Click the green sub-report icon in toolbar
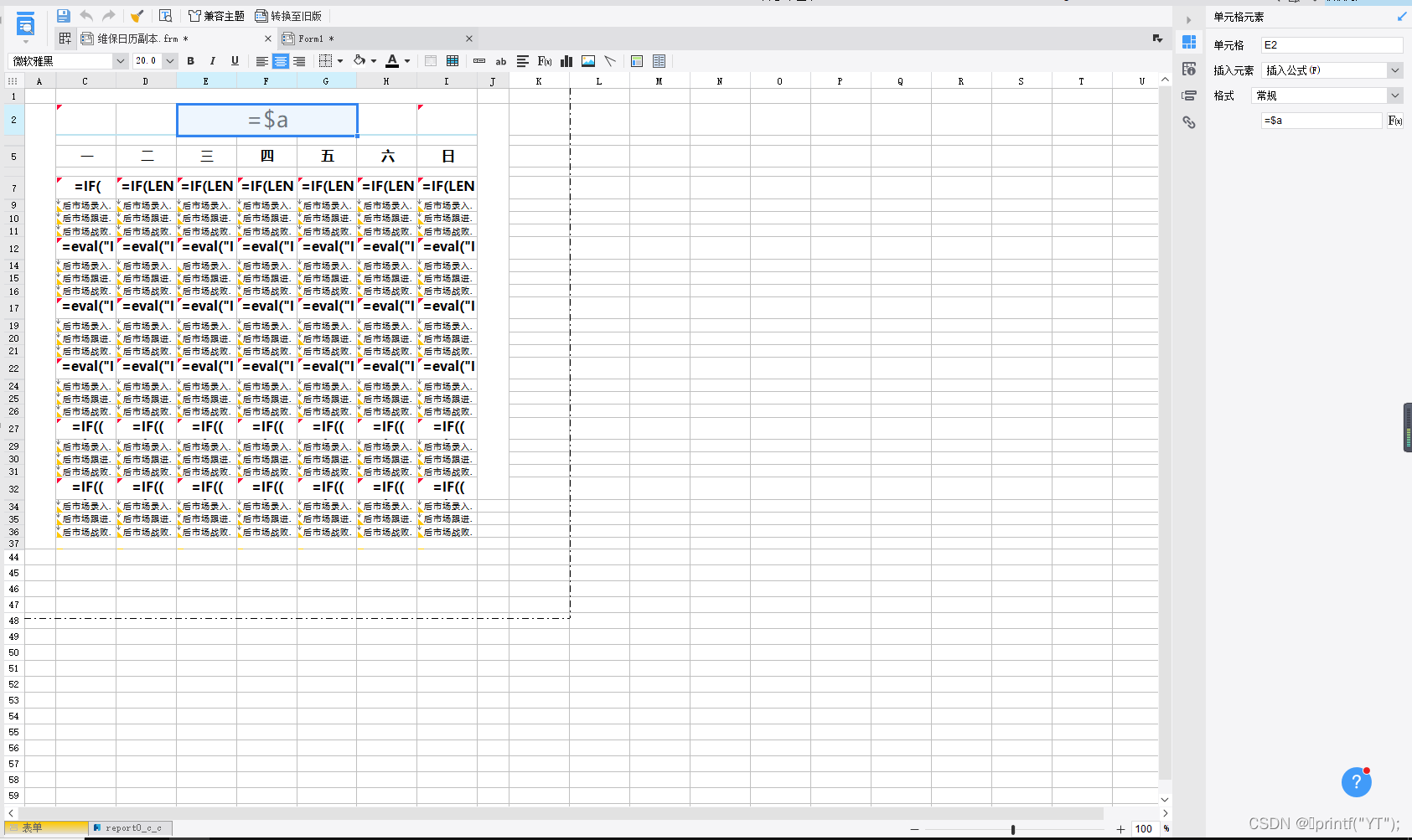 (637, 61)
